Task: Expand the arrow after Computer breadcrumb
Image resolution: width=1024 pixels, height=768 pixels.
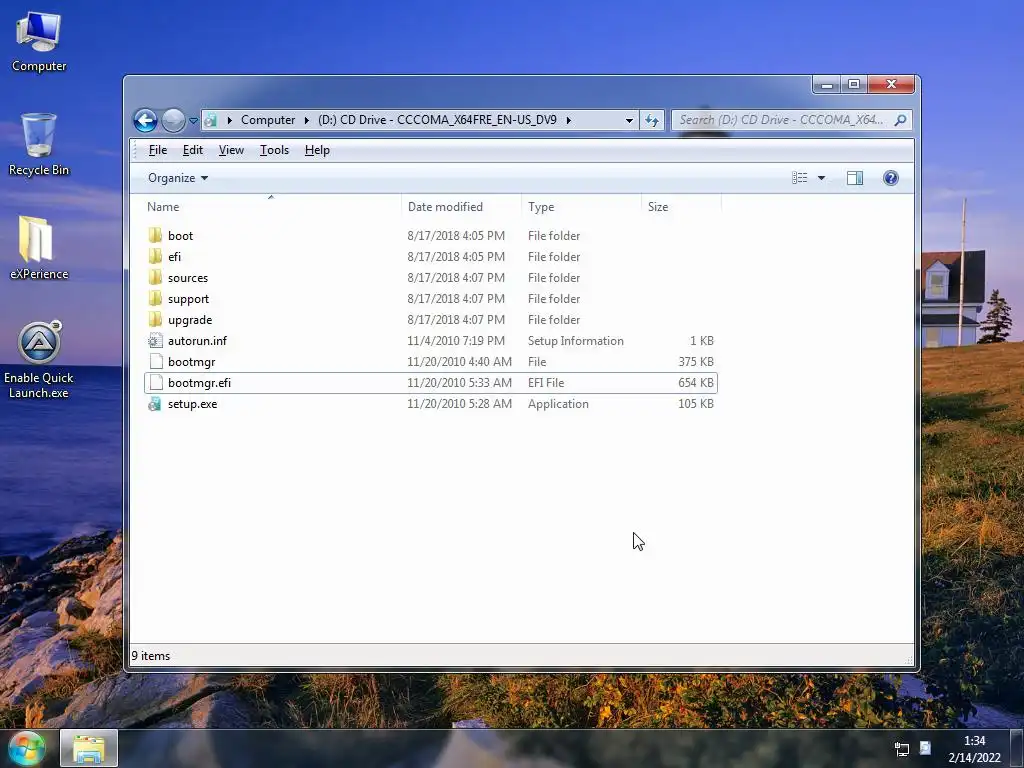Action: click(306, 120)
